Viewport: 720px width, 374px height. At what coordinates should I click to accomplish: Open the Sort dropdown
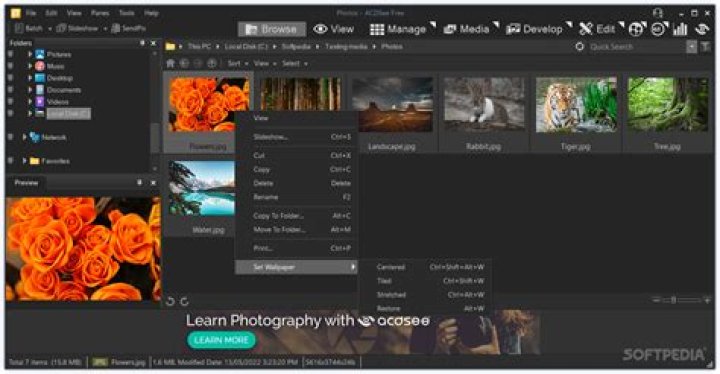(x=237, y=63)
